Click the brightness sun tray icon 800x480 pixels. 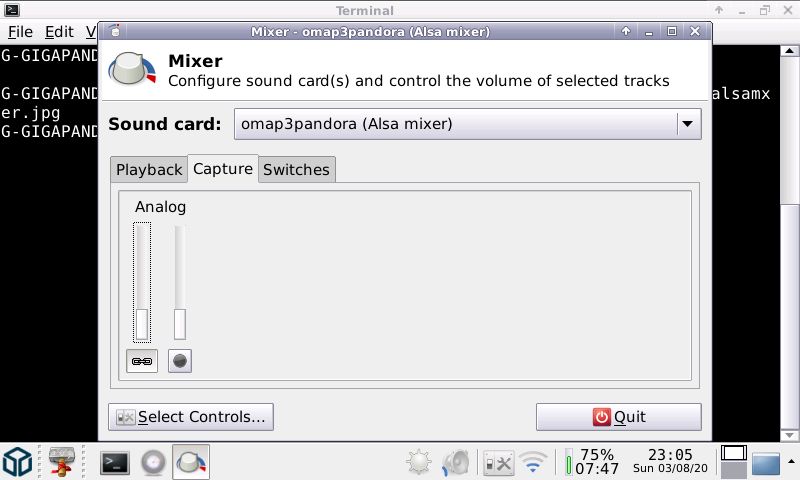418,462
